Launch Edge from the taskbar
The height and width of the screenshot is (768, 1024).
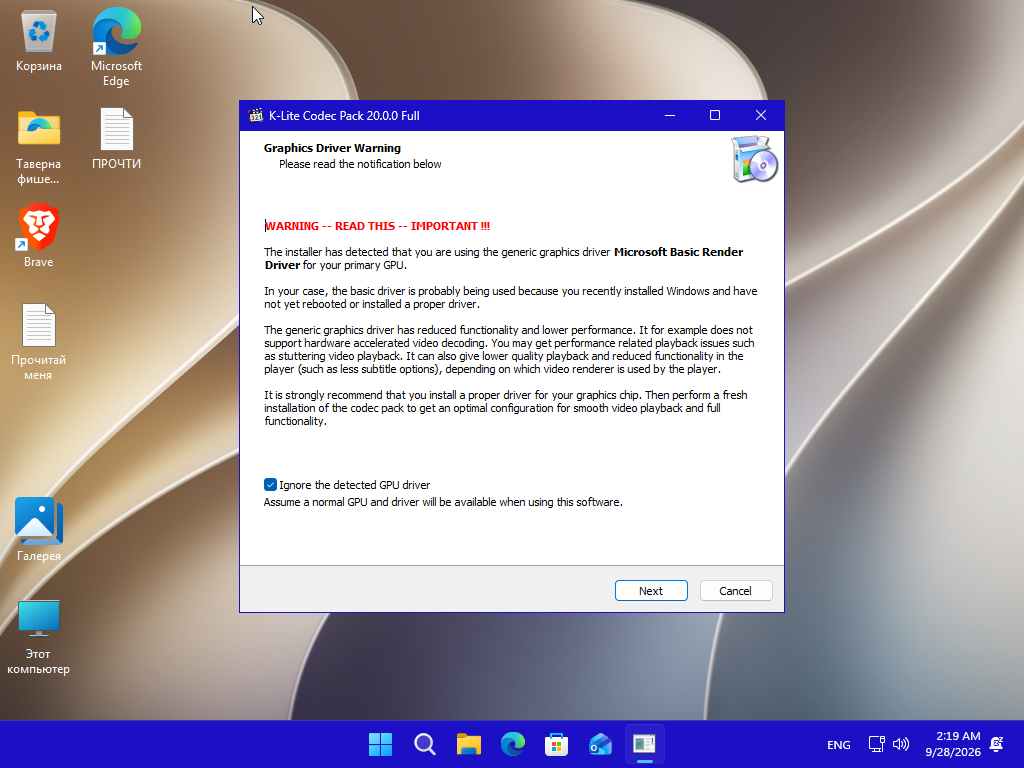pyautogui.click(x=513, y=744)
